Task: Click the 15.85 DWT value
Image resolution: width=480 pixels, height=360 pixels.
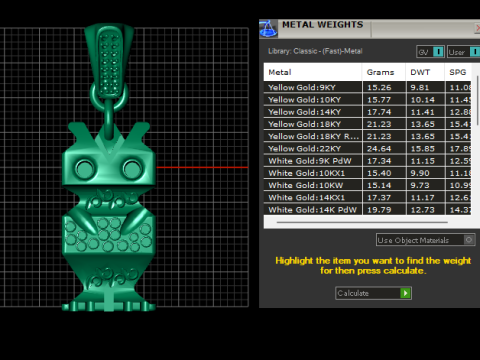Action: pos(423,149)
